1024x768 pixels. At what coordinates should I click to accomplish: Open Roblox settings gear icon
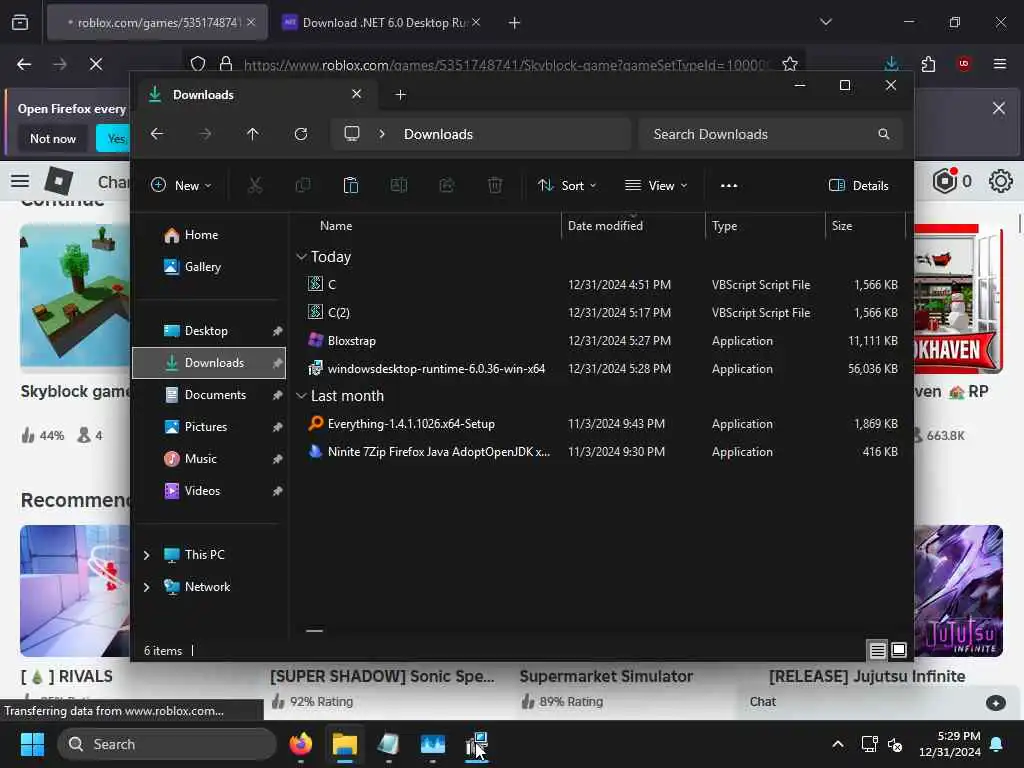(1000, 181)
